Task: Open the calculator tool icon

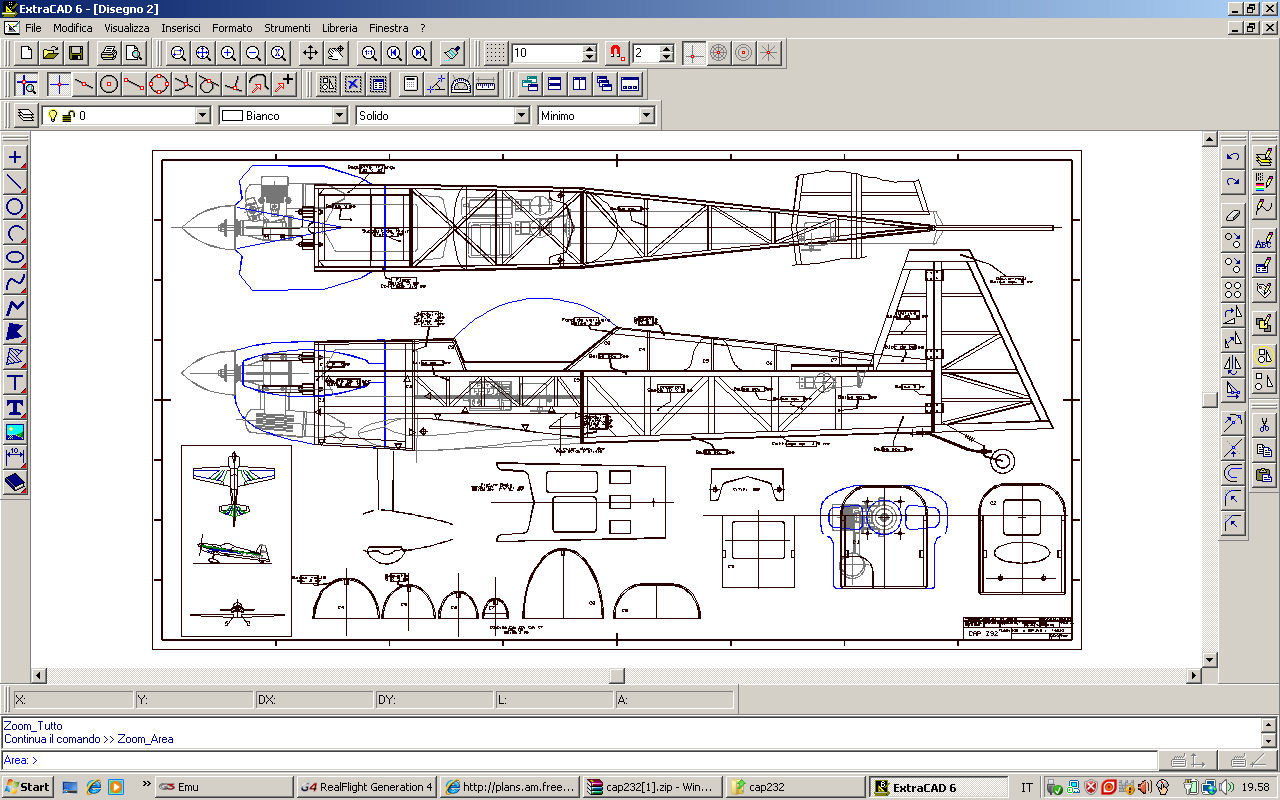Action: pyautogui.click(x=410, y=85)
